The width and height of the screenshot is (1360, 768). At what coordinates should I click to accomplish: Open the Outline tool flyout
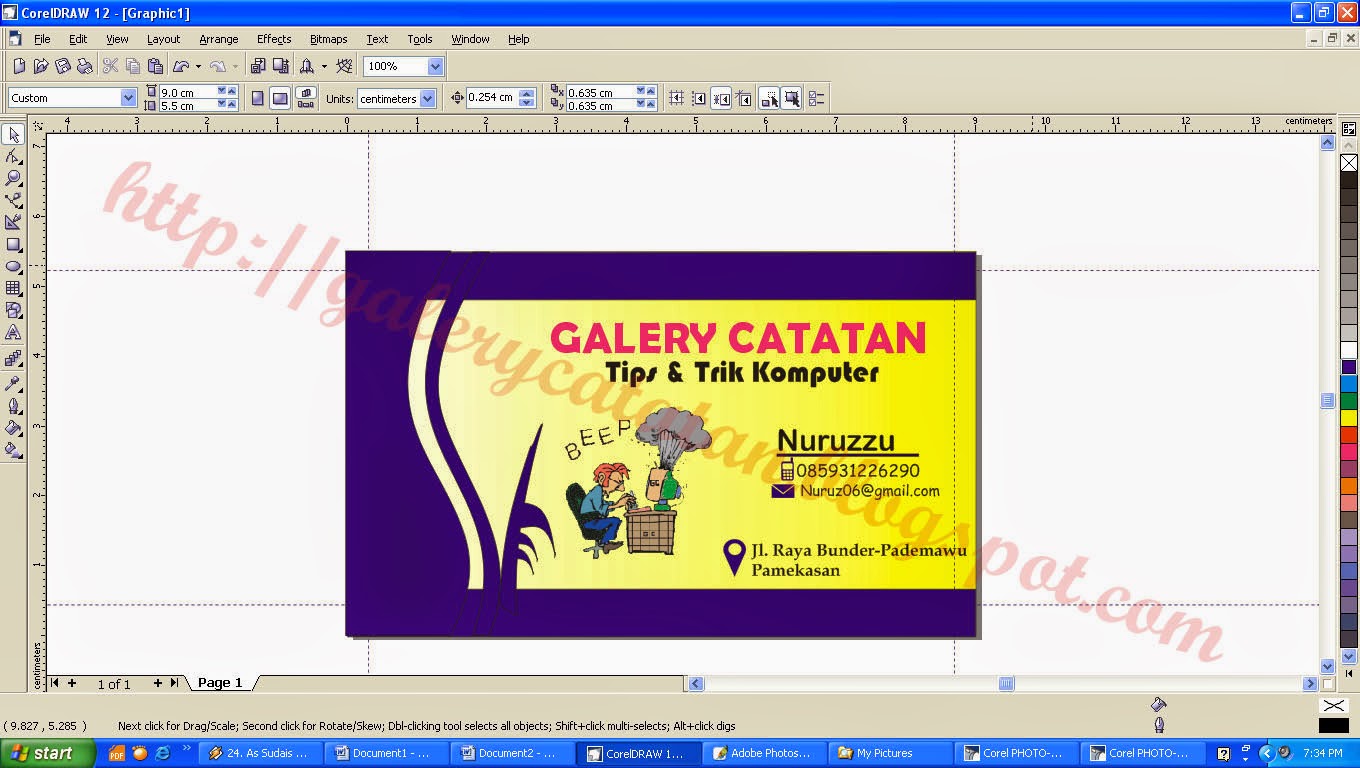[x=13, y=406]
